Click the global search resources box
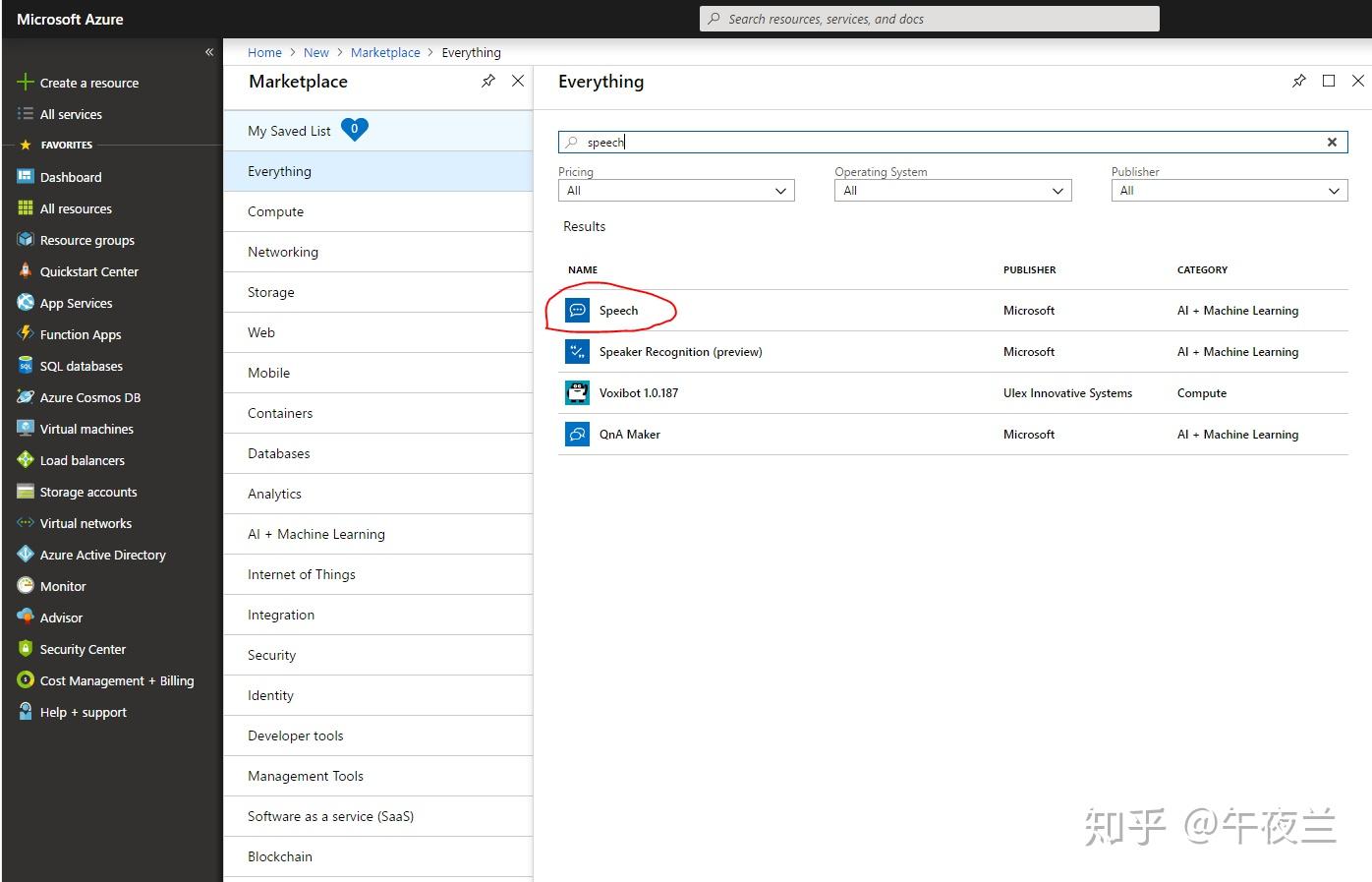Viewport: 1372px width, 882px height. 930,19
